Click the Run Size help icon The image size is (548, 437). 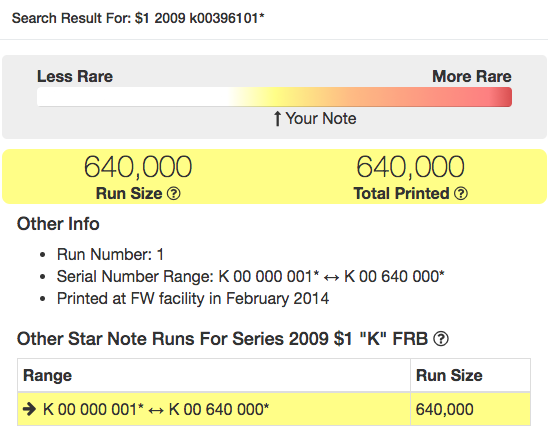coord(174,193)
